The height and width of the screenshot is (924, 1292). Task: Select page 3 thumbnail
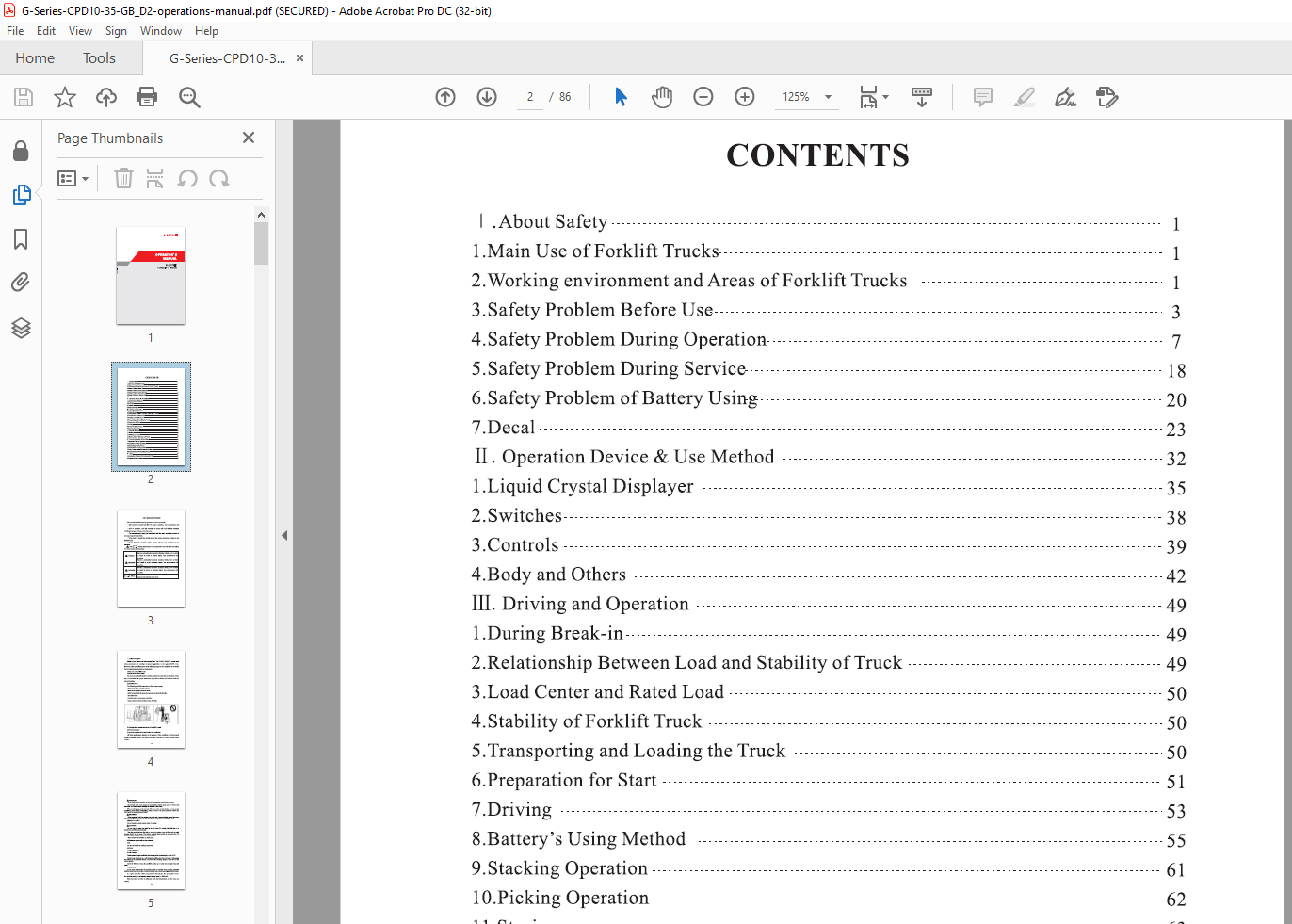(151, 559)
